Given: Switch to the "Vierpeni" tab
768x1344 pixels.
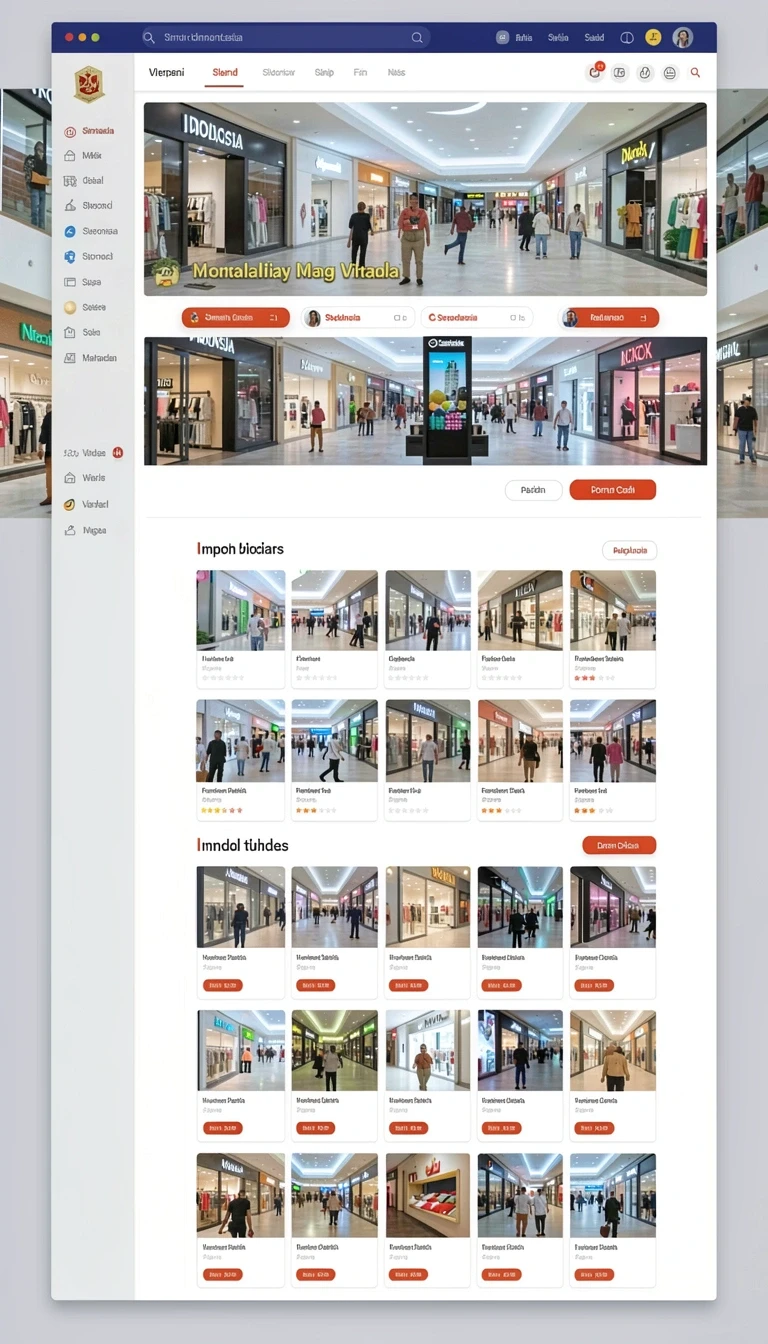Looking at the screenshot, I should tap(166, 72).
